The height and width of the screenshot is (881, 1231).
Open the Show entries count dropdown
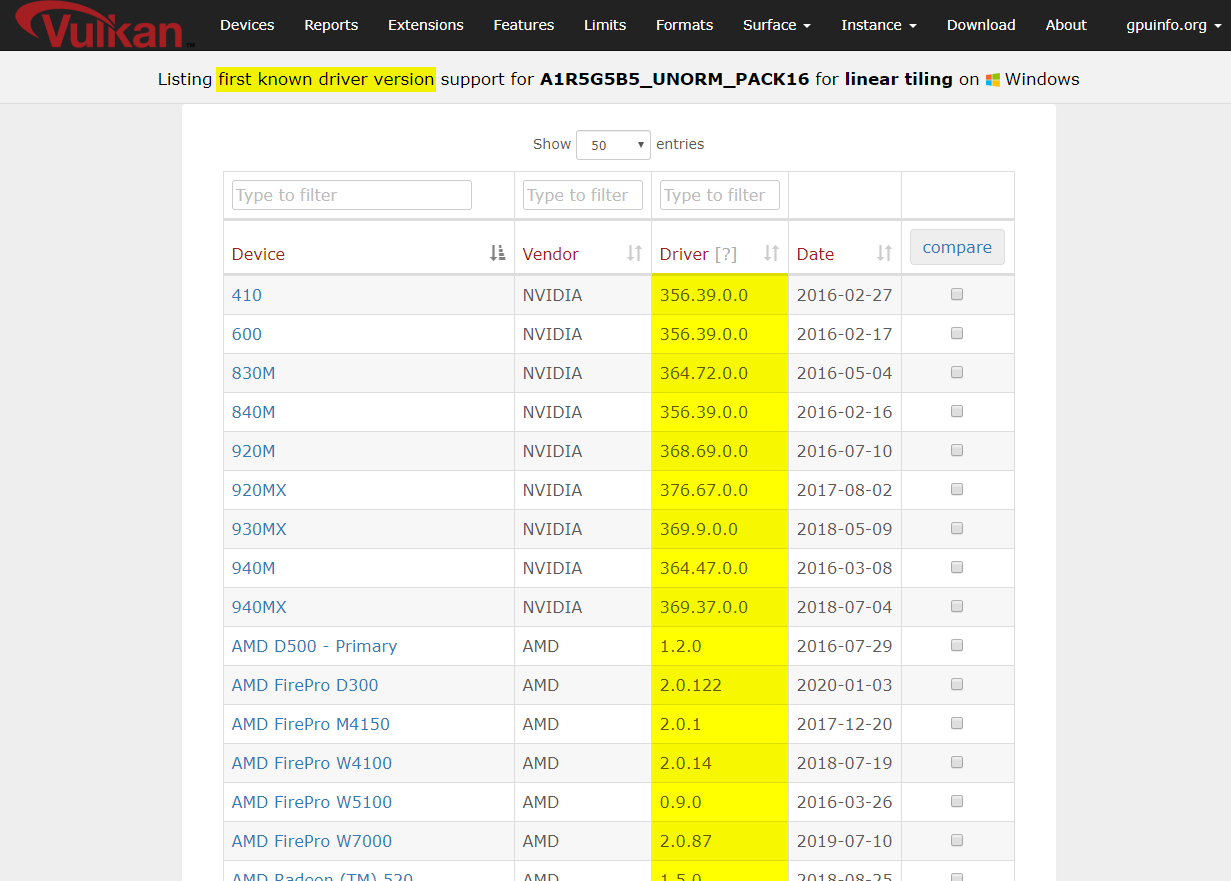tap(613, 145)
